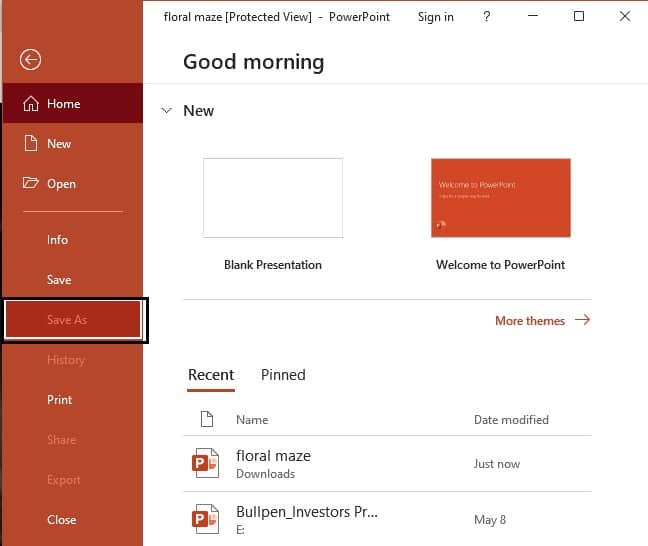Maximize the PowerPoint window
This screenshot has height=546, width=648.
[x=579, y=16]
